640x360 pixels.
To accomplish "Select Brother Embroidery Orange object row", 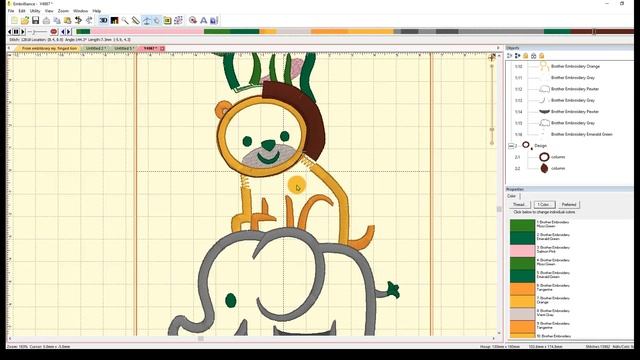I will [575, 66].
